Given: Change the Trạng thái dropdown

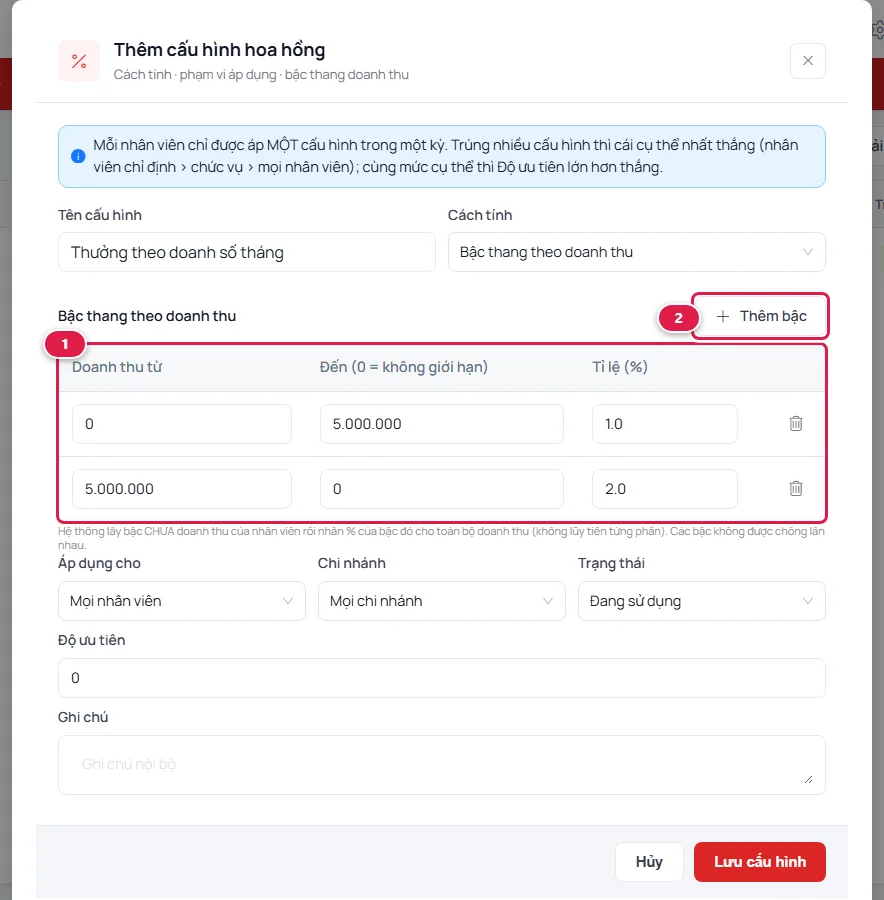Looking at the screenshot, I should [701, 601].
